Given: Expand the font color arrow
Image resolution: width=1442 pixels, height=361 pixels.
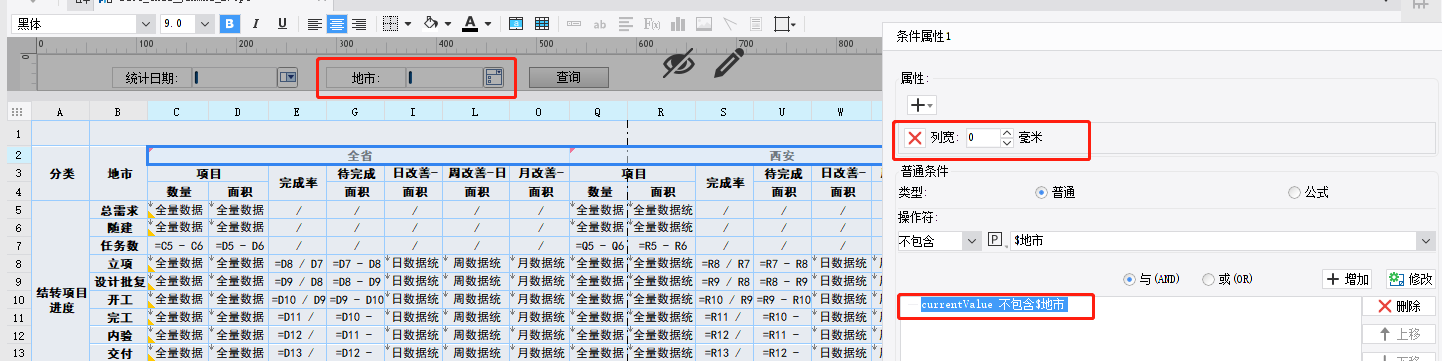Looking at the screenshot, I should click(x=487, y=23).
